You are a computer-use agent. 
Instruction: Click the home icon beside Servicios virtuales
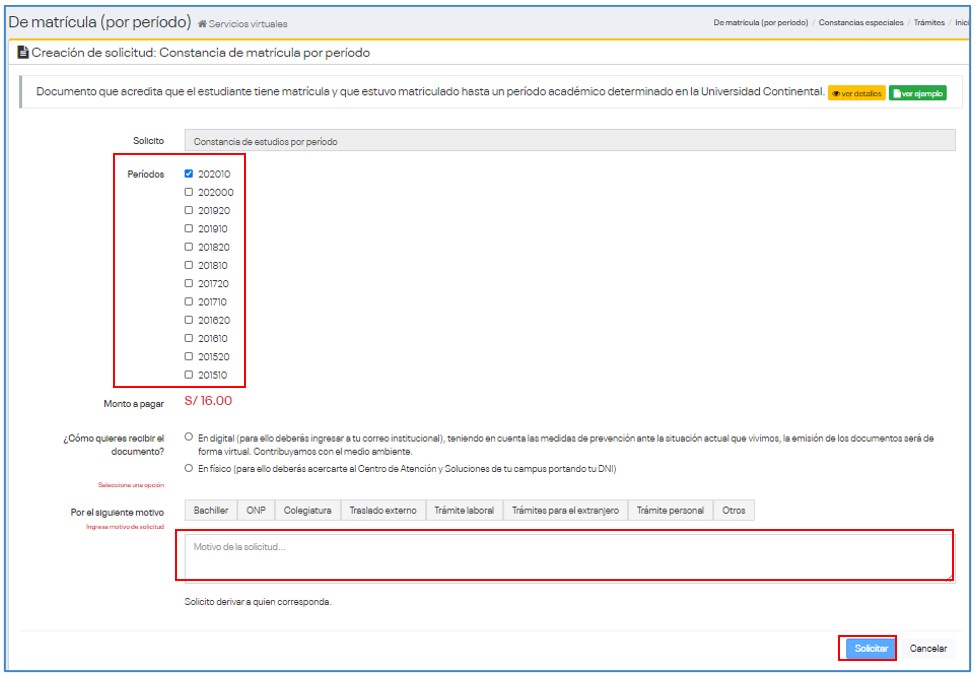point(203,23)
